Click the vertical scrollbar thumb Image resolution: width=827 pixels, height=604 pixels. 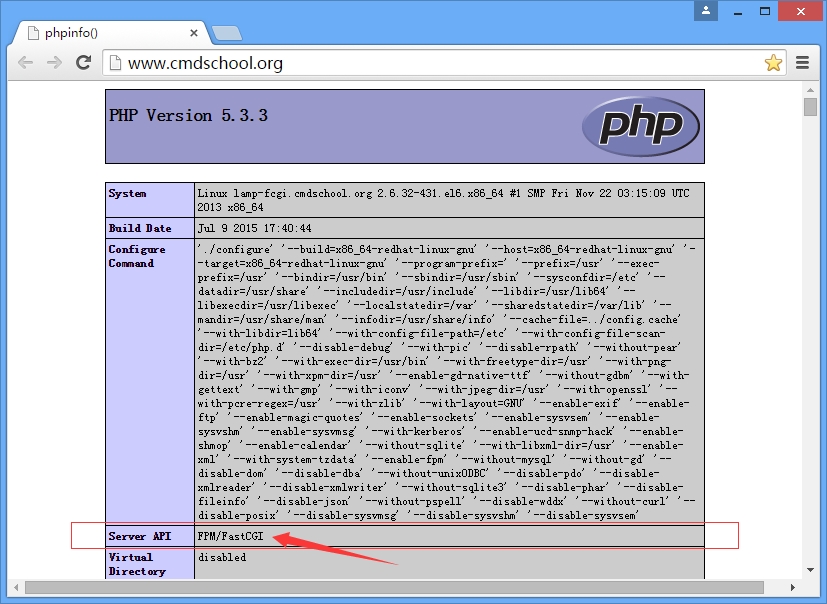810,107
